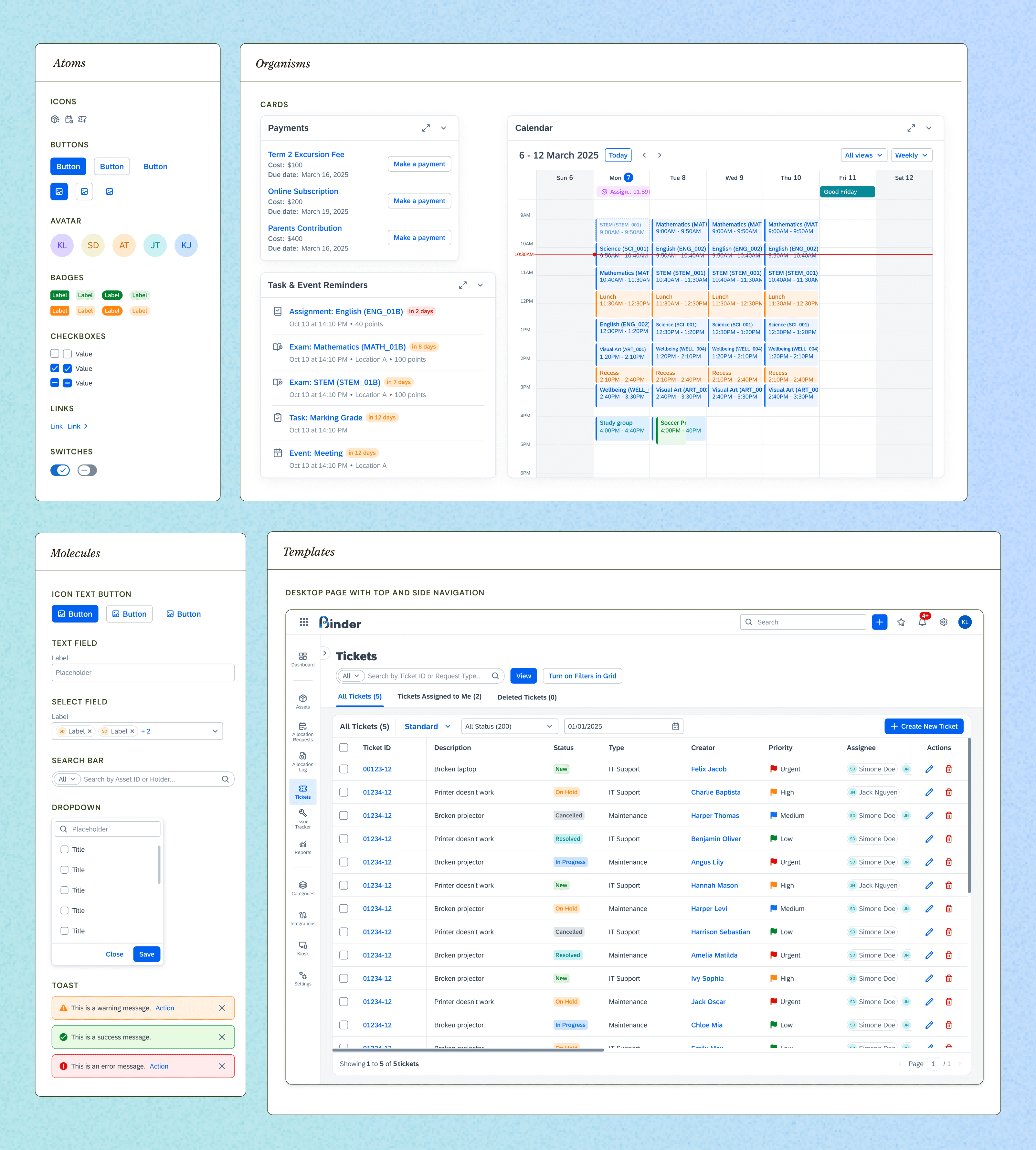Click Turn on Filters in Grid

[x=582, y=676]
